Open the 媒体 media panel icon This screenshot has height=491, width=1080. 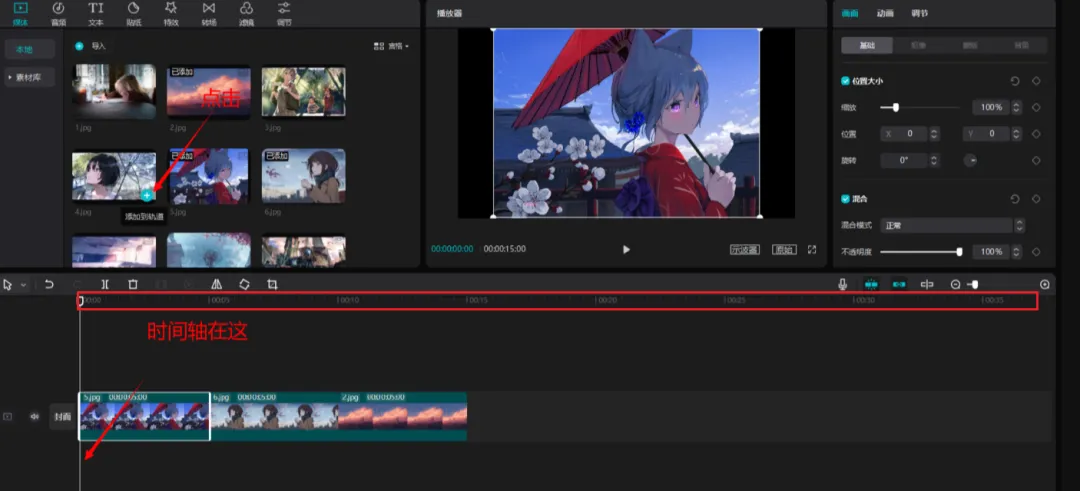tap(21, 8)
